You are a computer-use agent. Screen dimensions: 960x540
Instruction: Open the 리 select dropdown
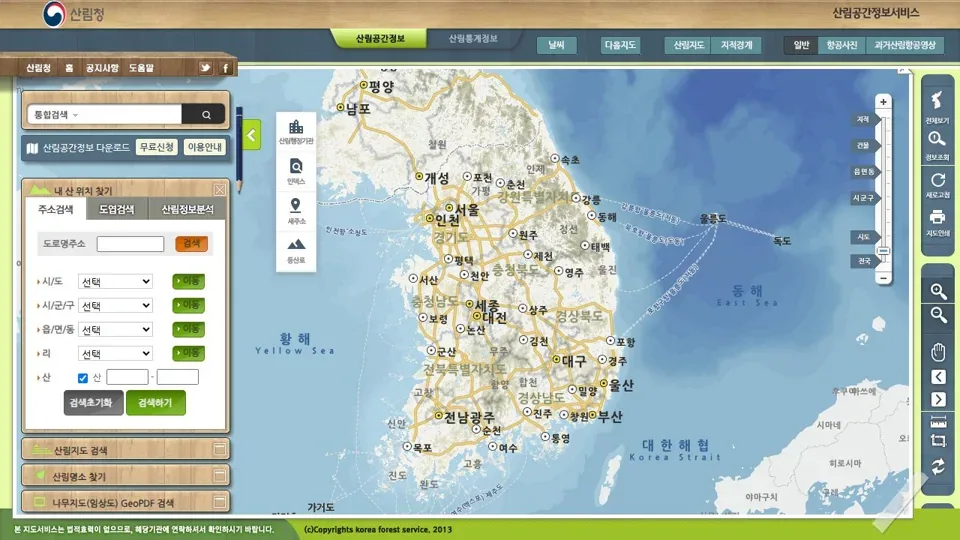115,354
